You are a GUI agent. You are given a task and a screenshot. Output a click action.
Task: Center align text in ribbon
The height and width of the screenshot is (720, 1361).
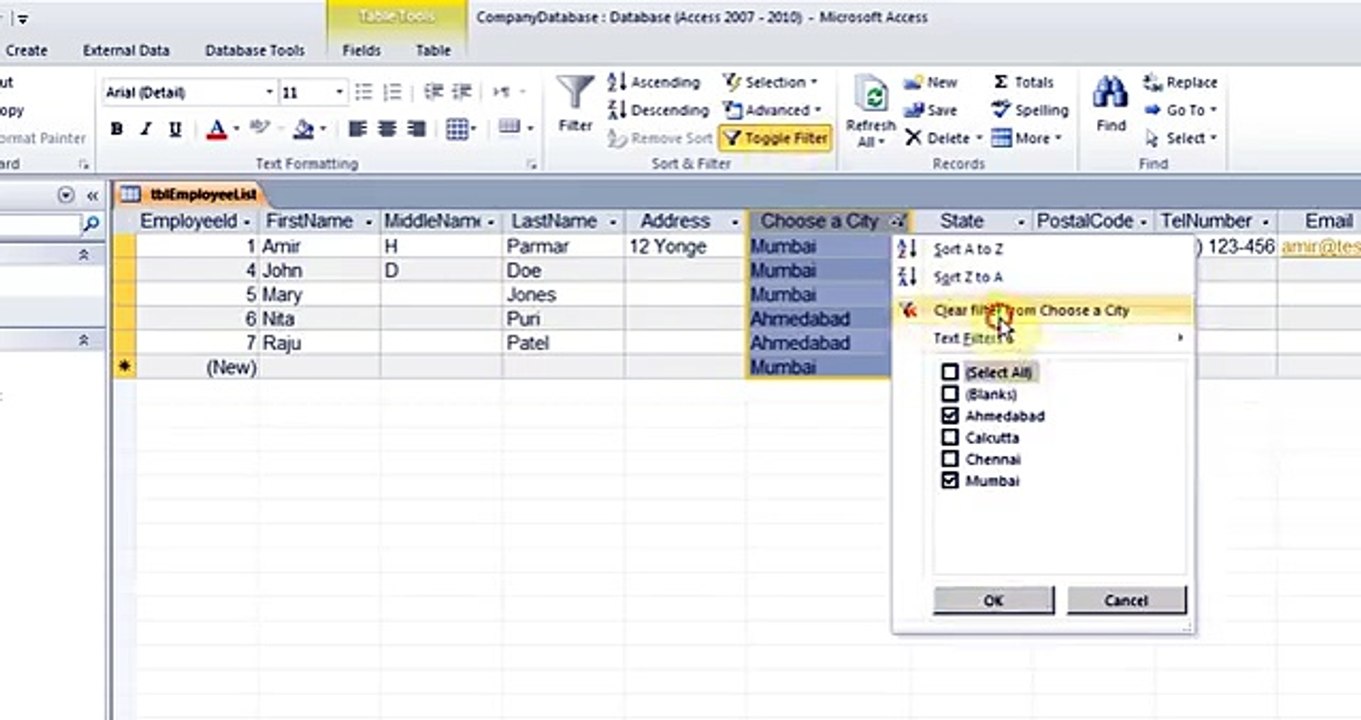[387, 129]
